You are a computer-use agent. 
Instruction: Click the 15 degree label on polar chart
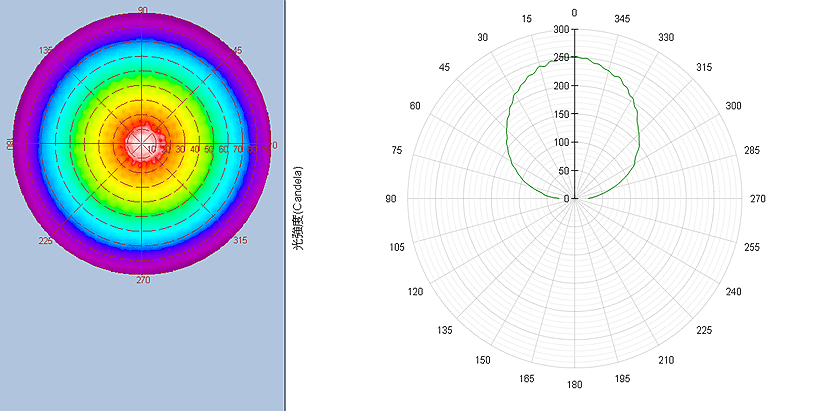[x=526, y=19]
